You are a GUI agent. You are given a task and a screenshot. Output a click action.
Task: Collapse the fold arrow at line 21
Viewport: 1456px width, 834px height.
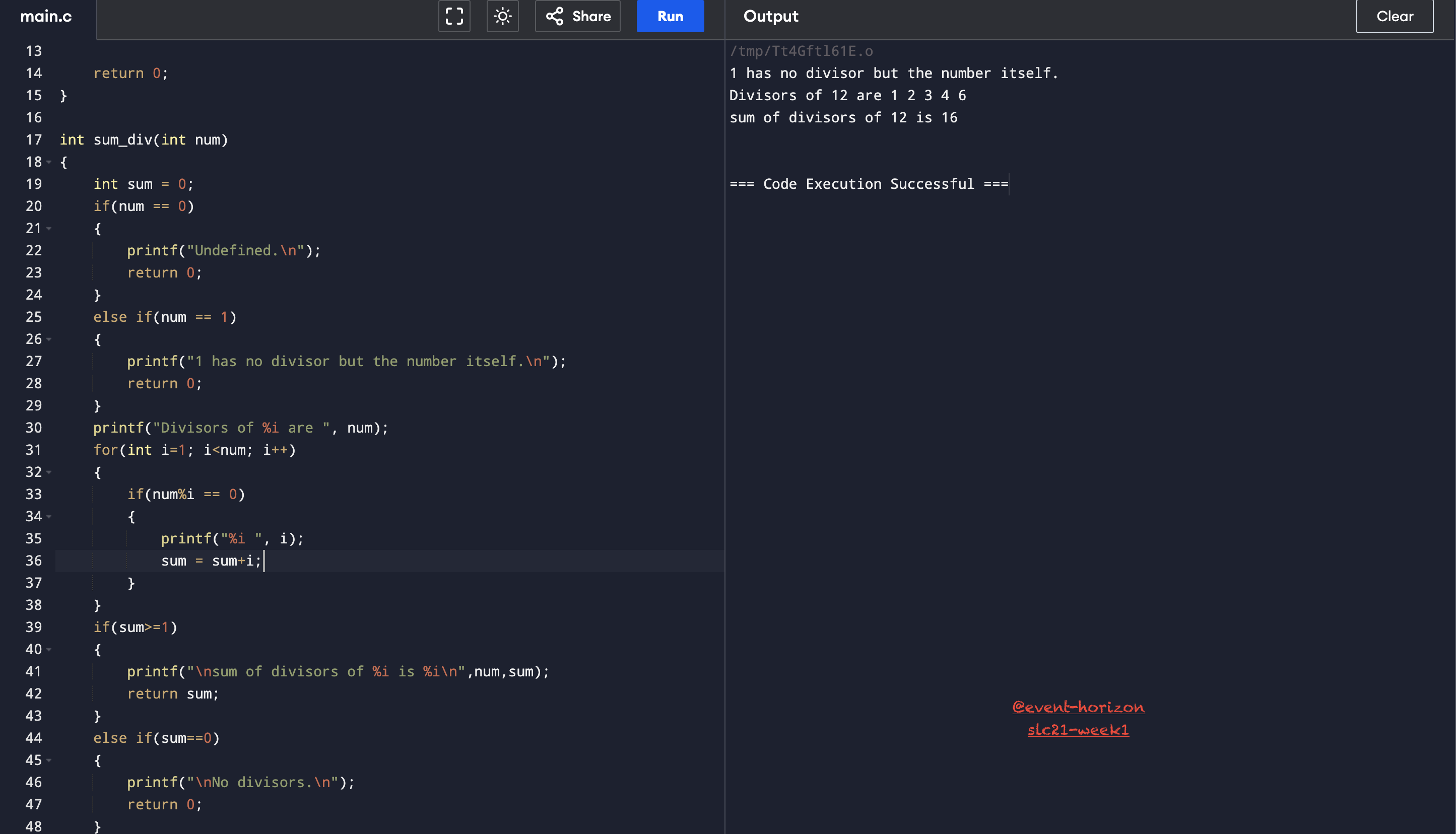point(49,229)
